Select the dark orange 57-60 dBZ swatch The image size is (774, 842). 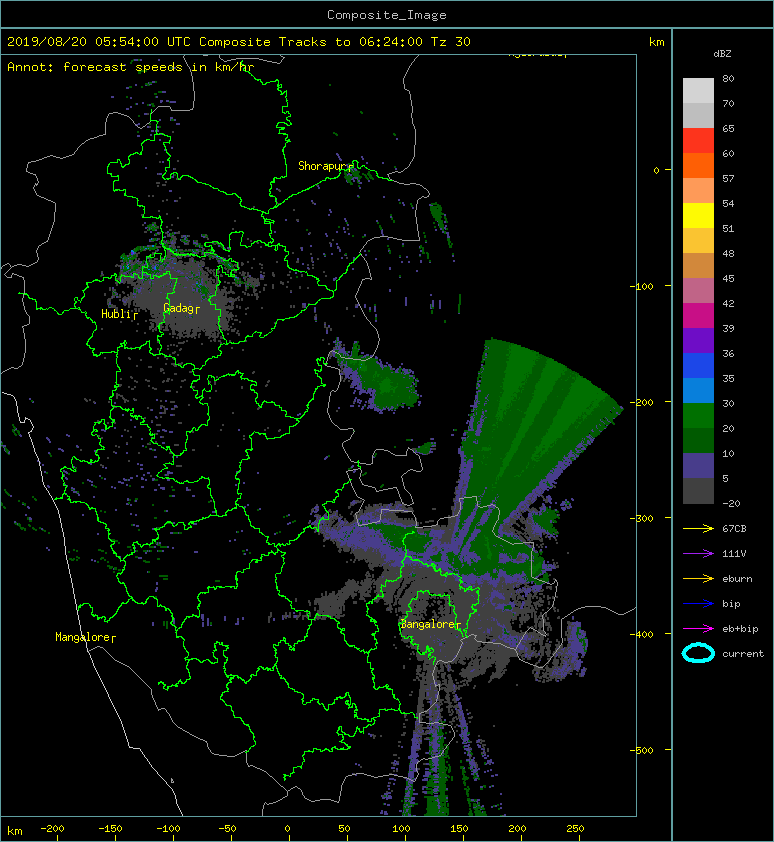[x=698, y=165]
